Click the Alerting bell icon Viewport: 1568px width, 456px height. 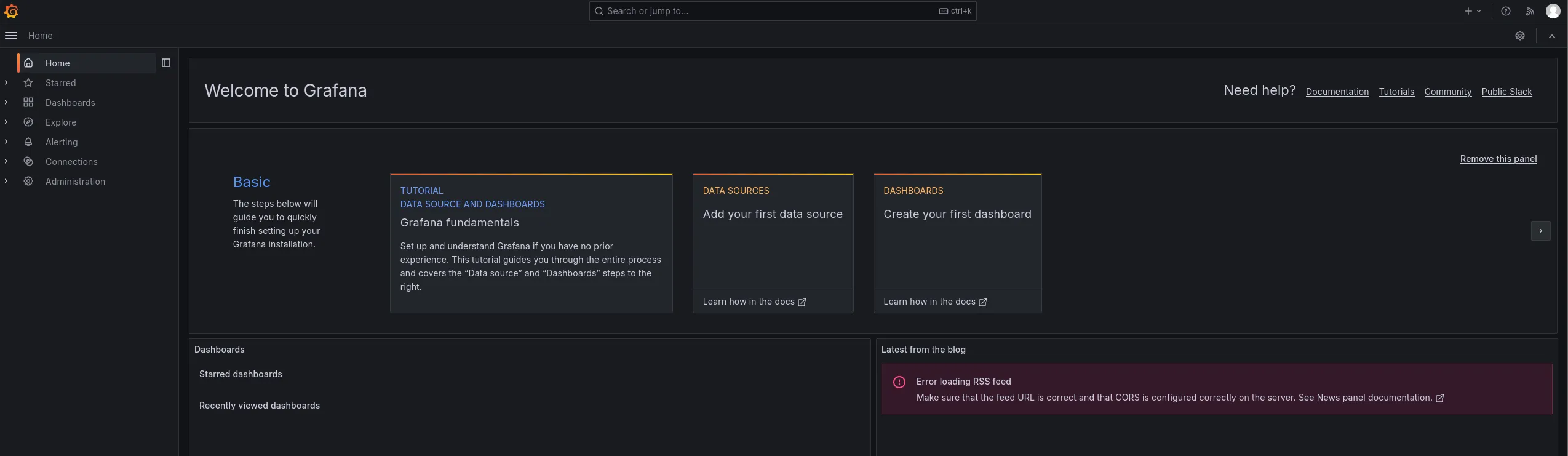tap(28, 142)
